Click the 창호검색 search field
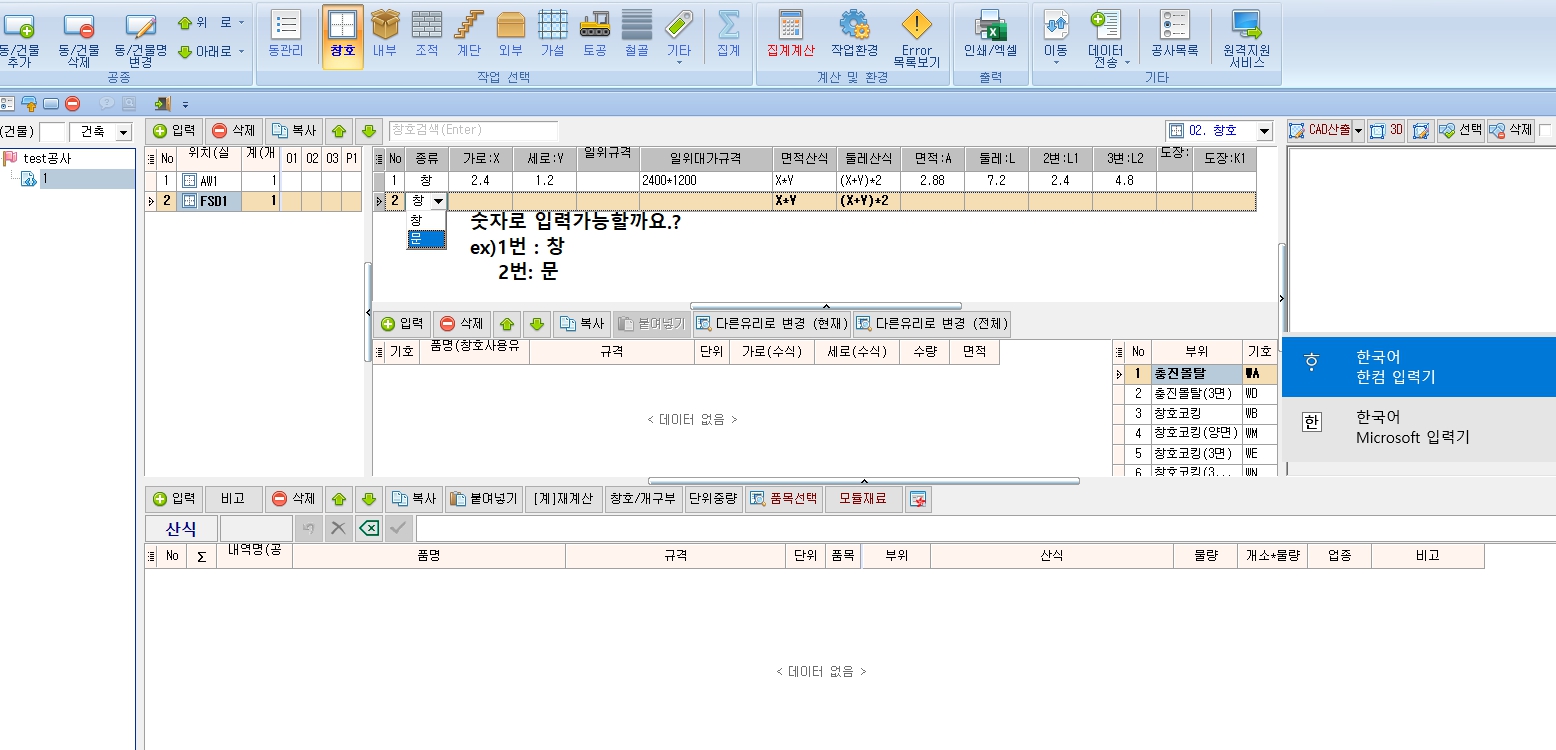The height and width of the screenshot is (750, 1556). (473, 130)
